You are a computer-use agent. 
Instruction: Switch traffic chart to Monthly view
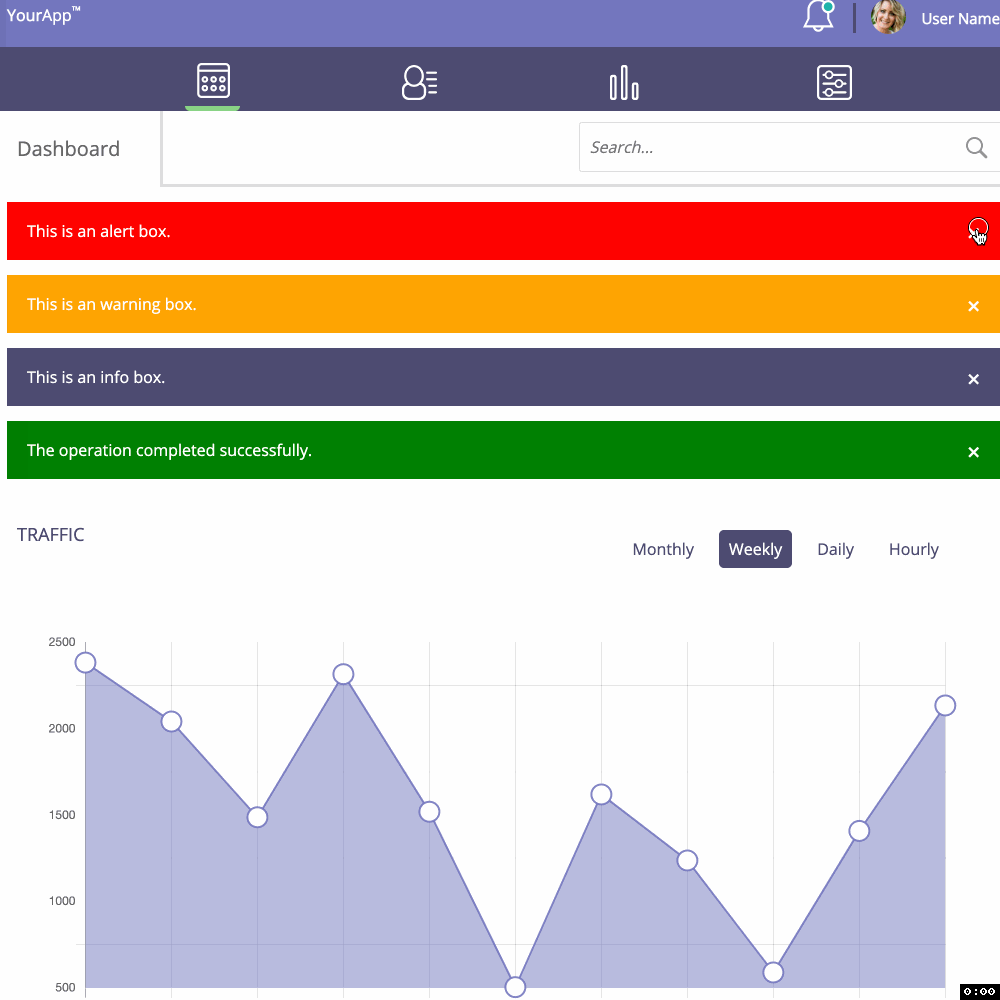click(663, 549)
